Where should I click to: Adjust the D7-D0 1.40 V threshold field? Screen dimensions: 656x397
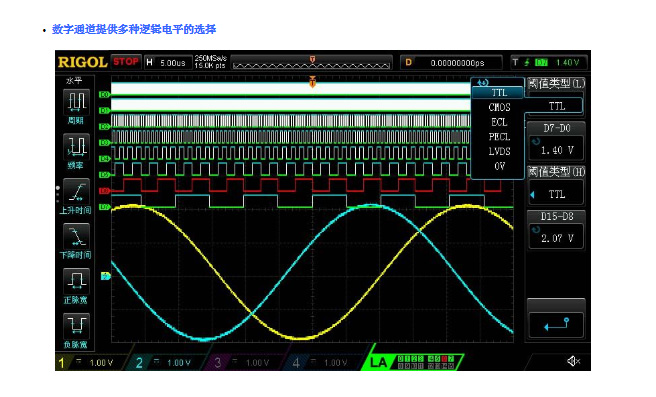coord(556,149)
